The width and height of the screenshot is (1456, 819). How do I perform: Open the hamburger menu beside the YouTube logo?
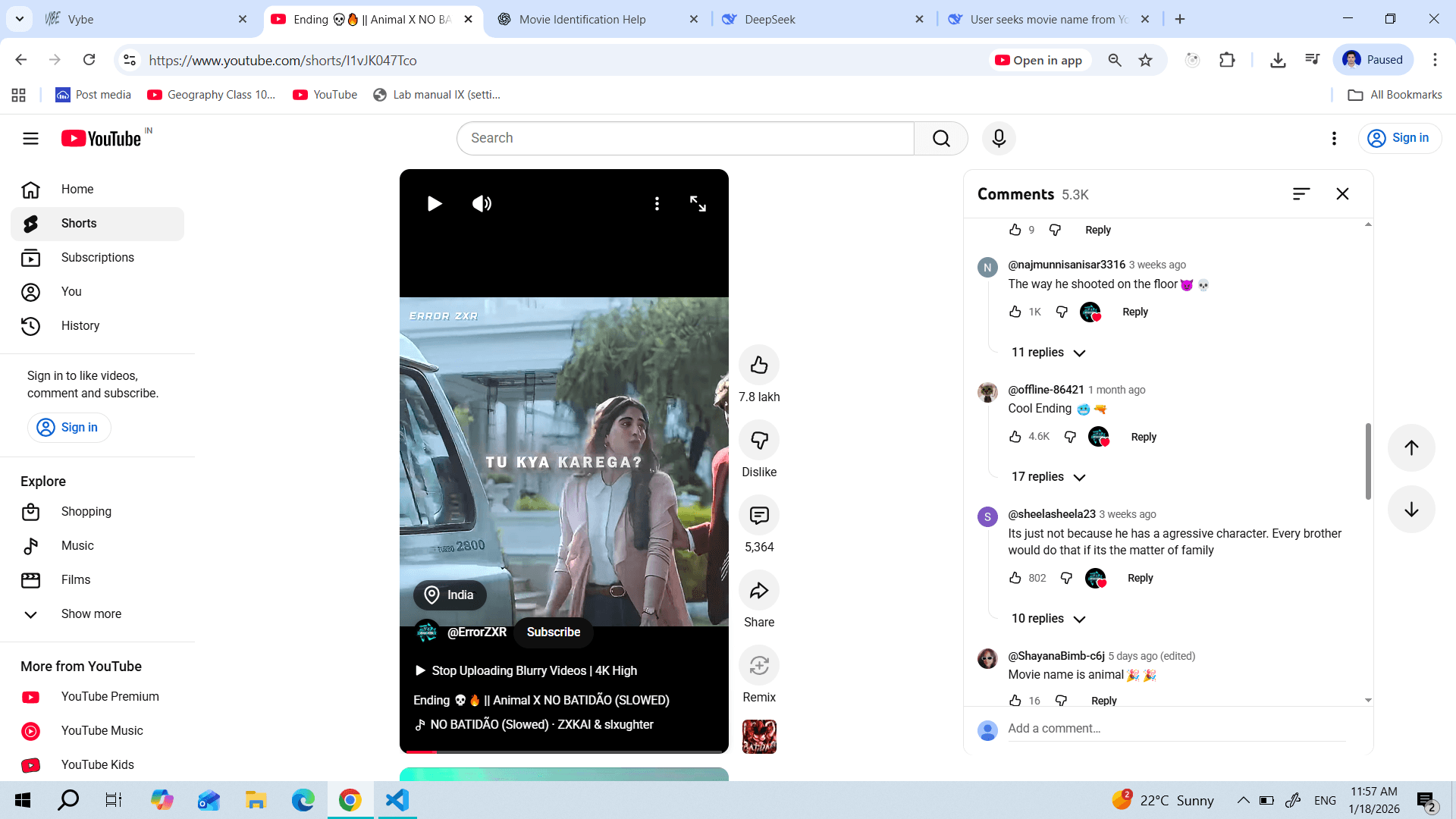(x=30, y=138)
